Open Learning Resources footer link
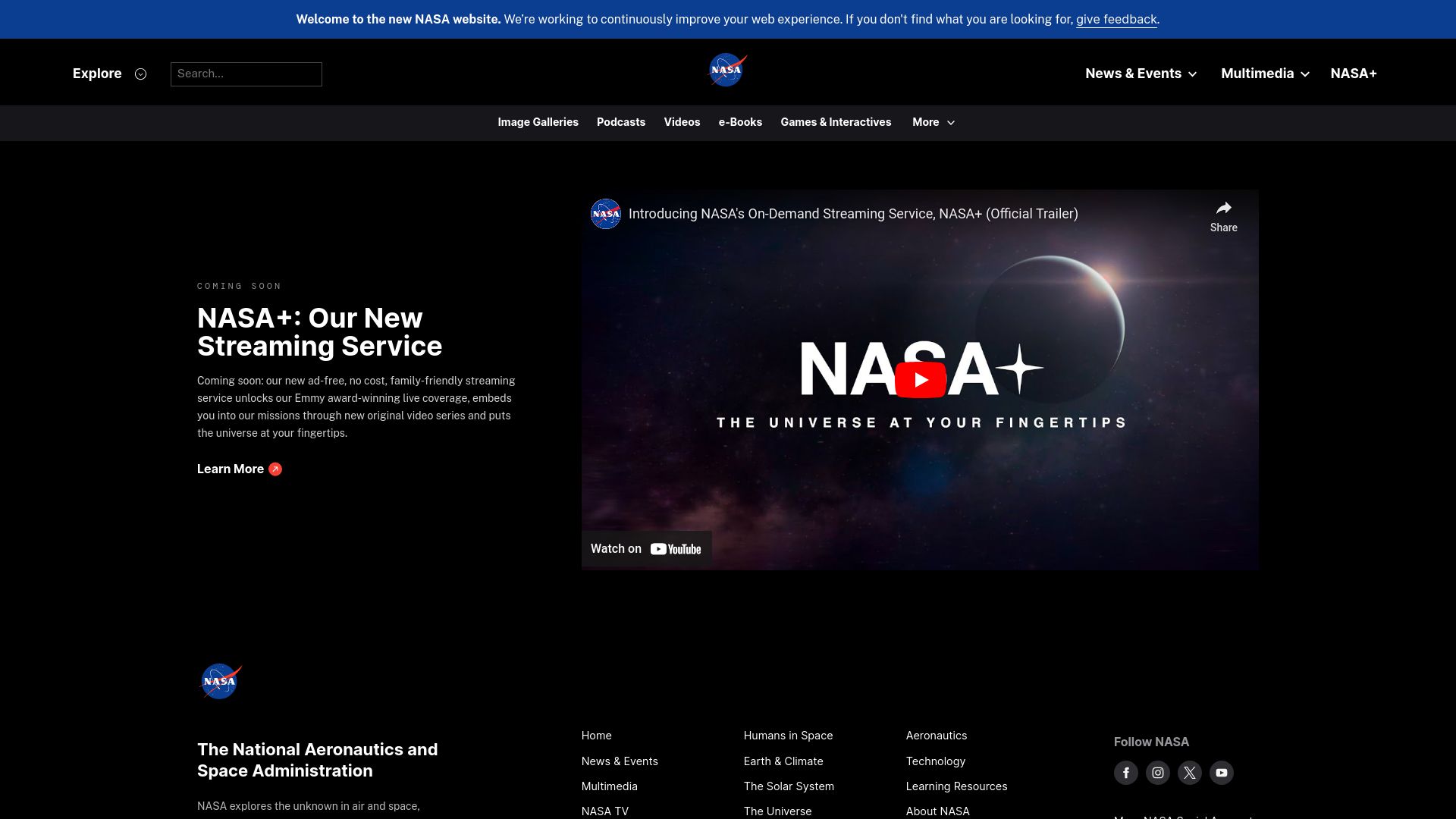 [956, 786]
